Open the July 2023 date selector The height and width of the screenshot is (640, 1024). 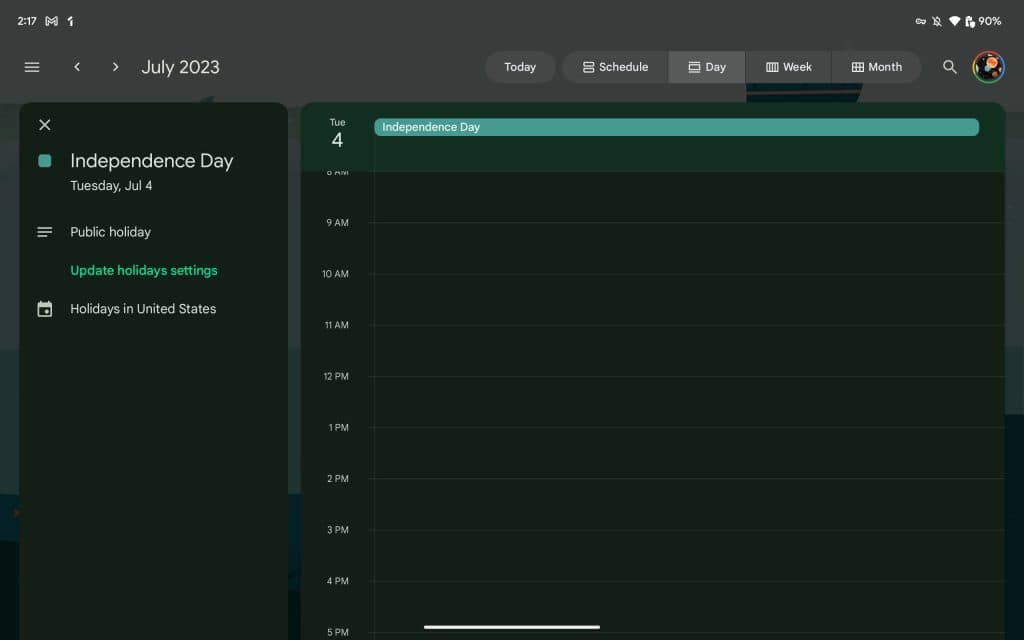pos(180,67)
